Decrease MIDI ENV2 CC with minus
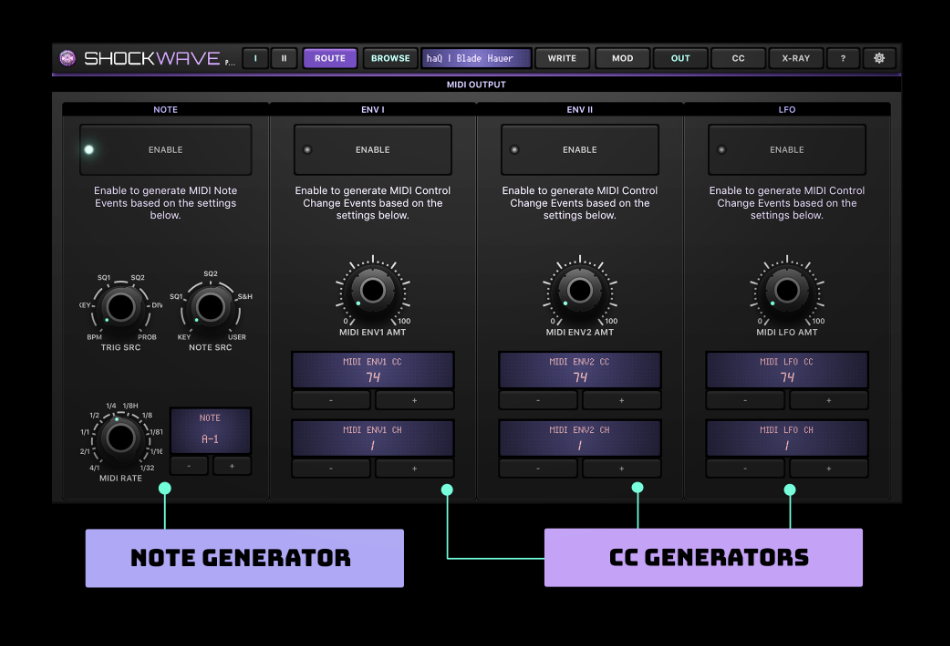This screenshot has width=950, height=646. (x=538, y=400)
